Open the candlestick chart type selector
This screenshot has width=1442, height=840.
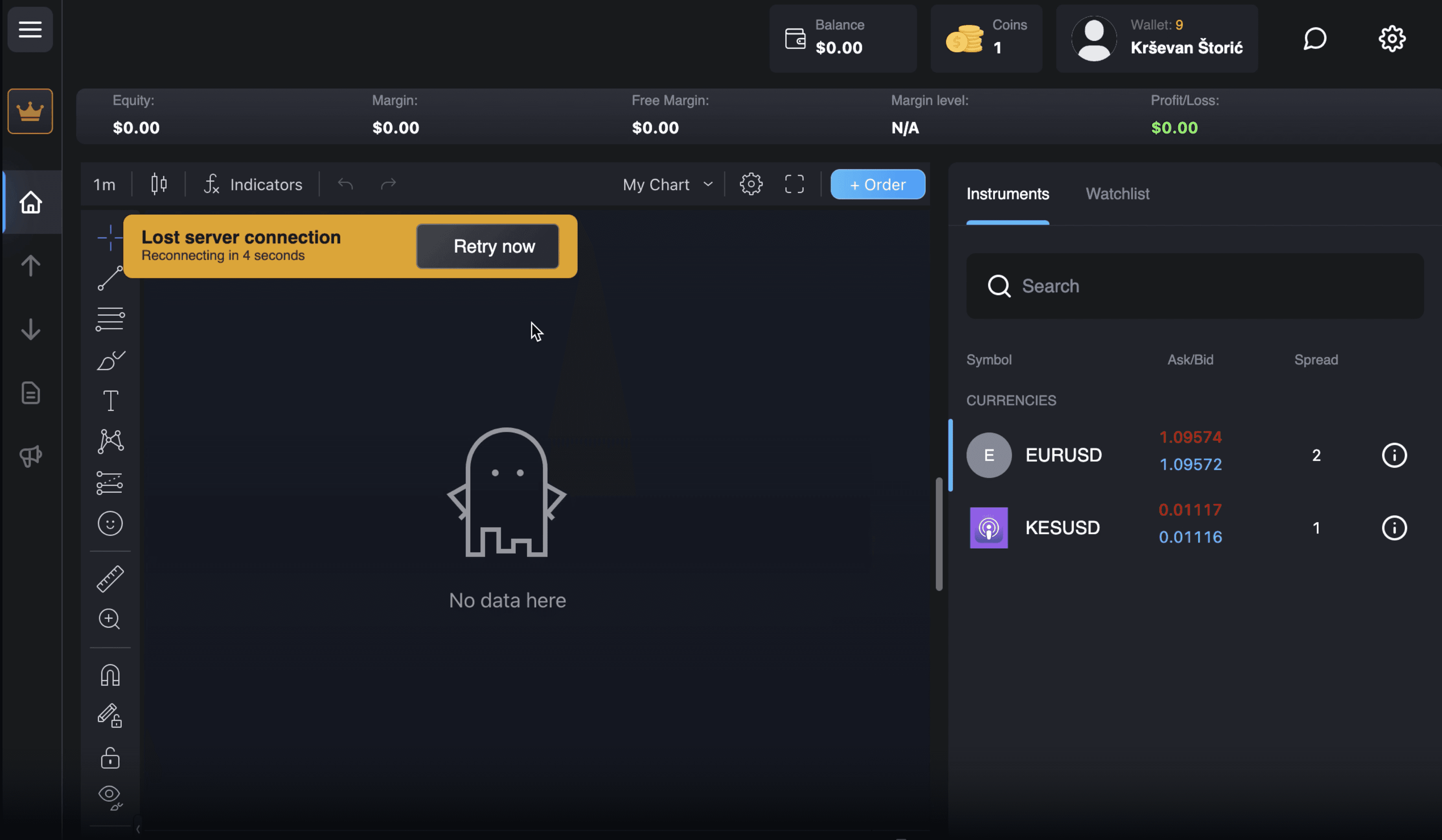tap(158, 184)
